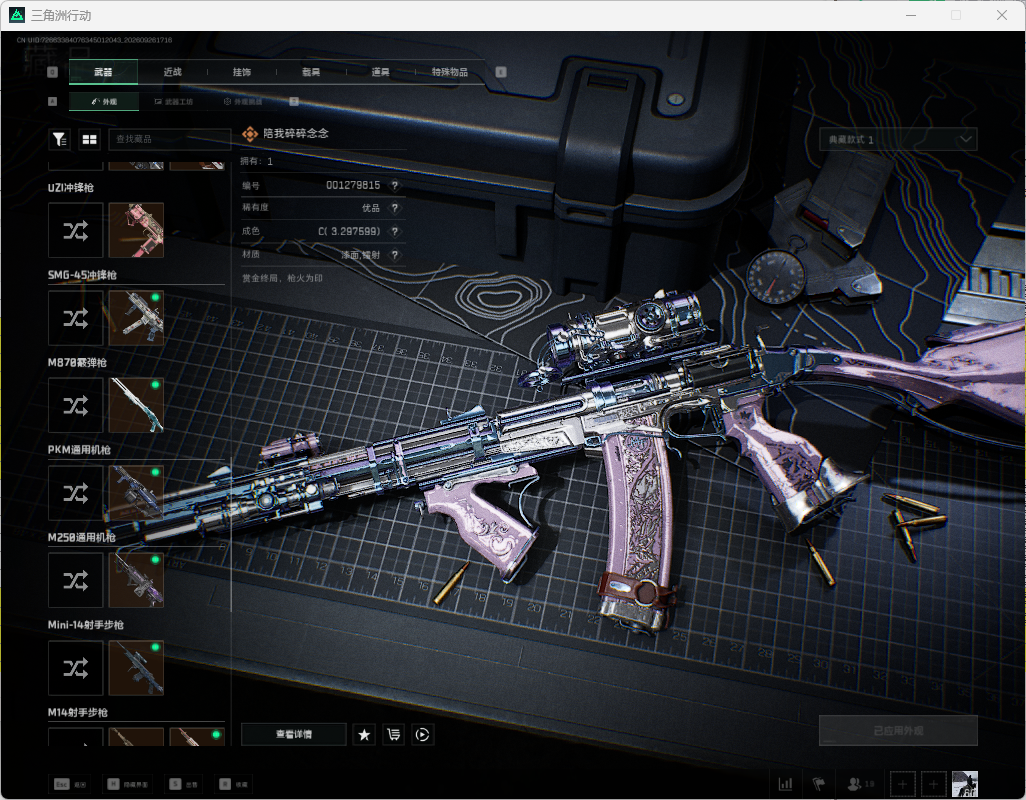Open the third 外观 sub-tab with gear icon
This screenshot has width=1026, height=800.
tap(243, 101)
